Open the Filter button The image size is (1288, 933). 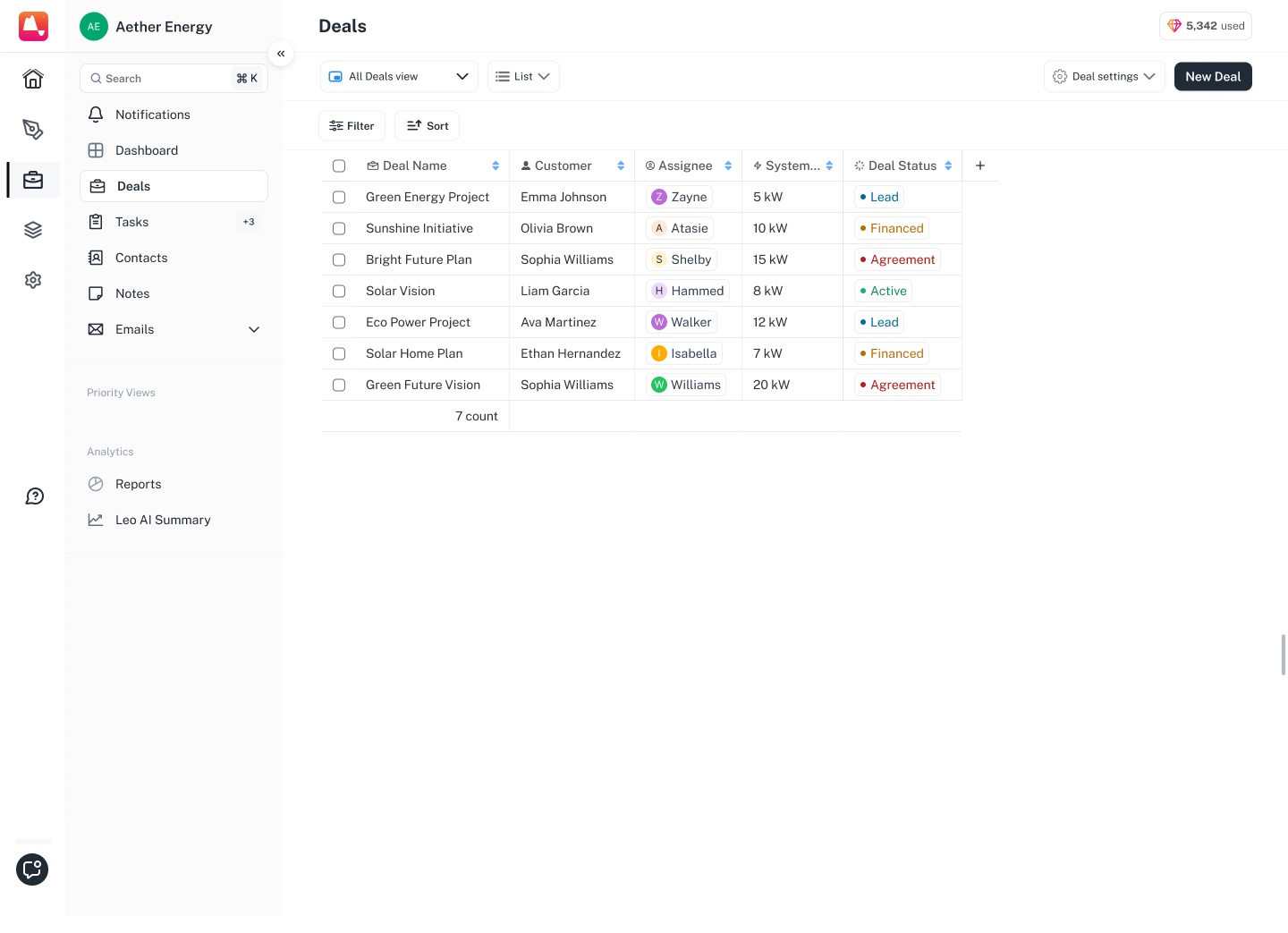(352, 125)
